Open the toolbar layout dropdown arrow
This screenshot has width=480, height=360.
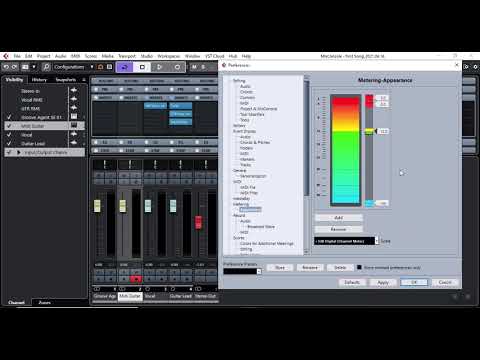pyautogui.click(x=34, y=67)
